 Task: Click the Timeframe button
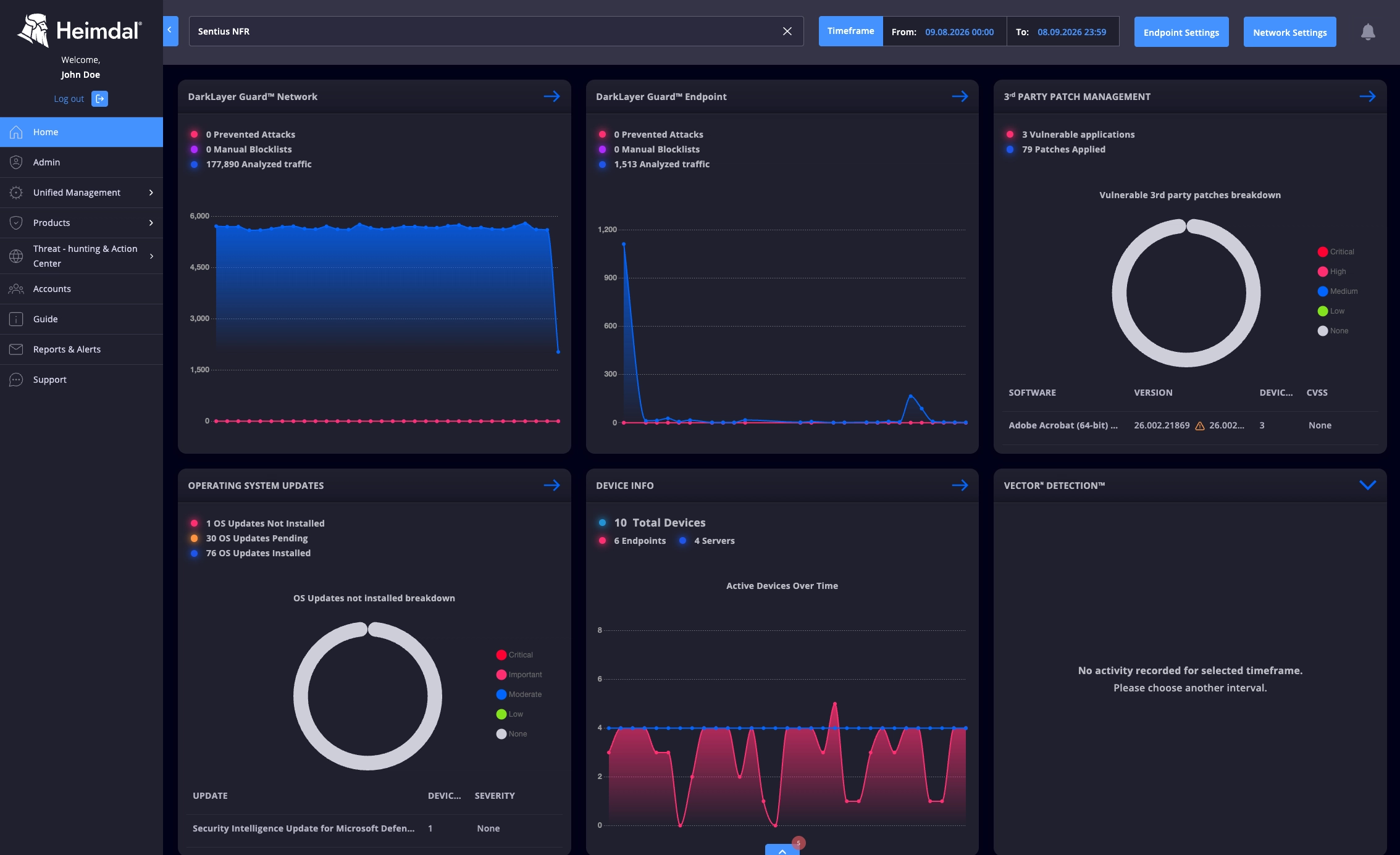(x=850, y=31)
